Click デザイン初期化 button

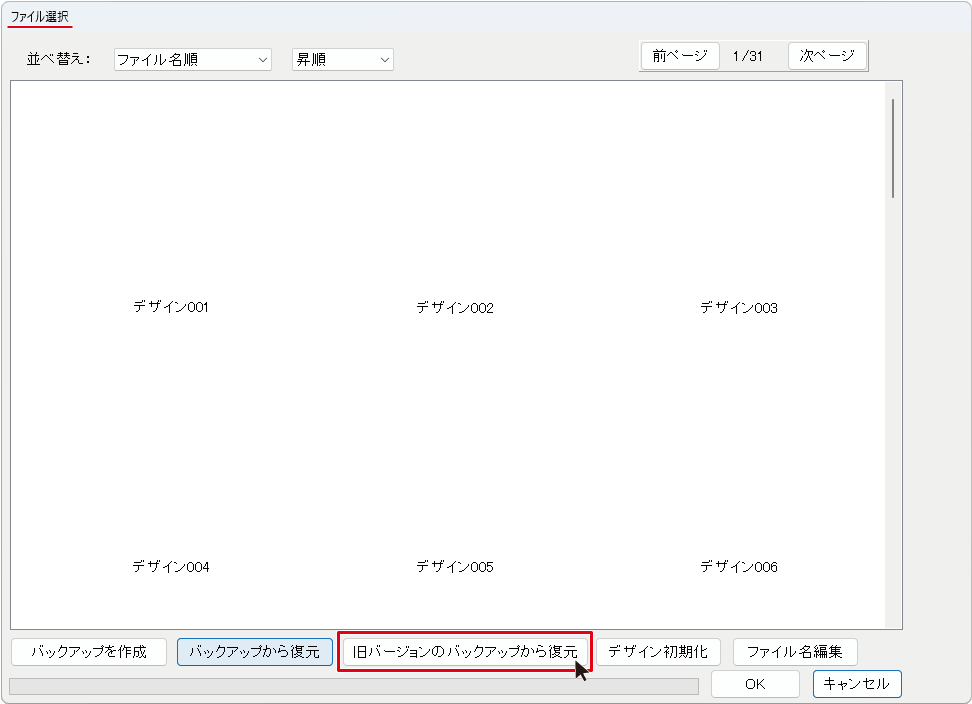tap(658, 652)
